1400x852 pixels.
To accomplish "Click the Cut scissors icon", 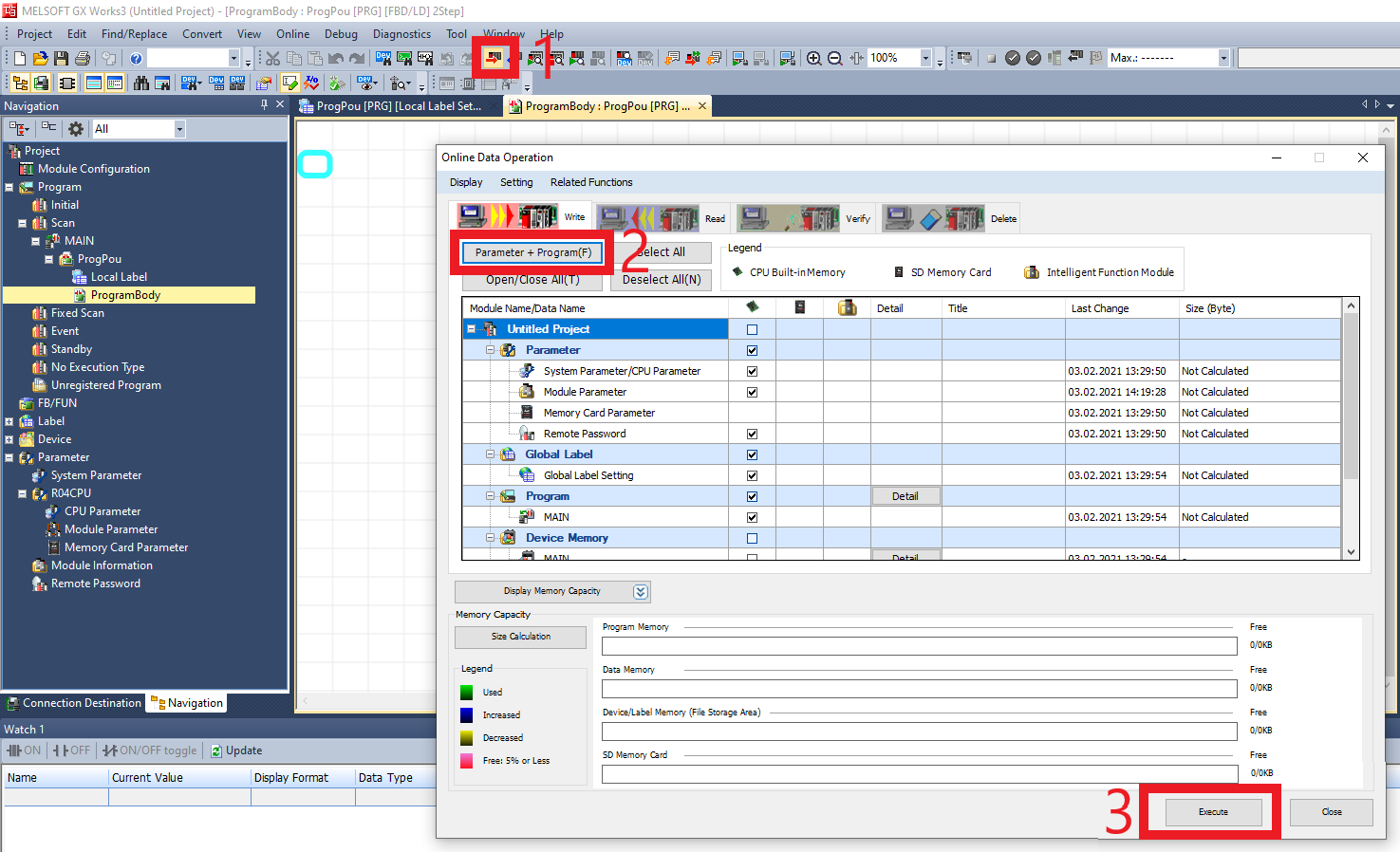I will tap(273, 59).
